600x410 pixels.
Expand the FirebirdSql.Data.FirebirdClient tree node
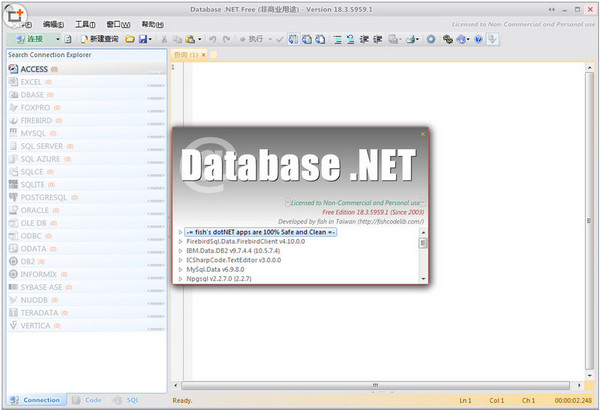point(180,241)
